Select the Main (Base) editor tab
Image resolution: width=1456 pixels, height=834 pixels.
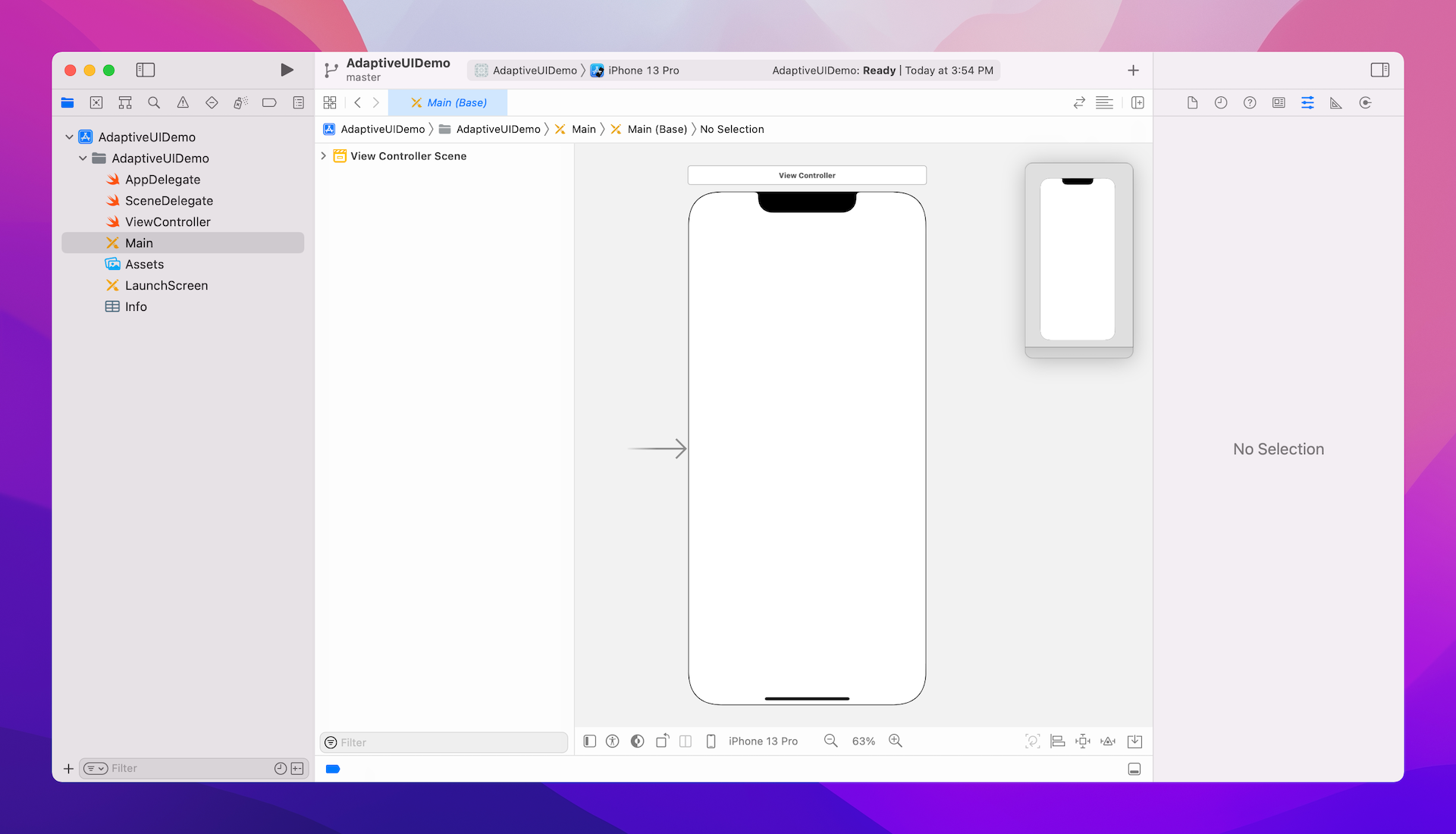pos(448,102)
